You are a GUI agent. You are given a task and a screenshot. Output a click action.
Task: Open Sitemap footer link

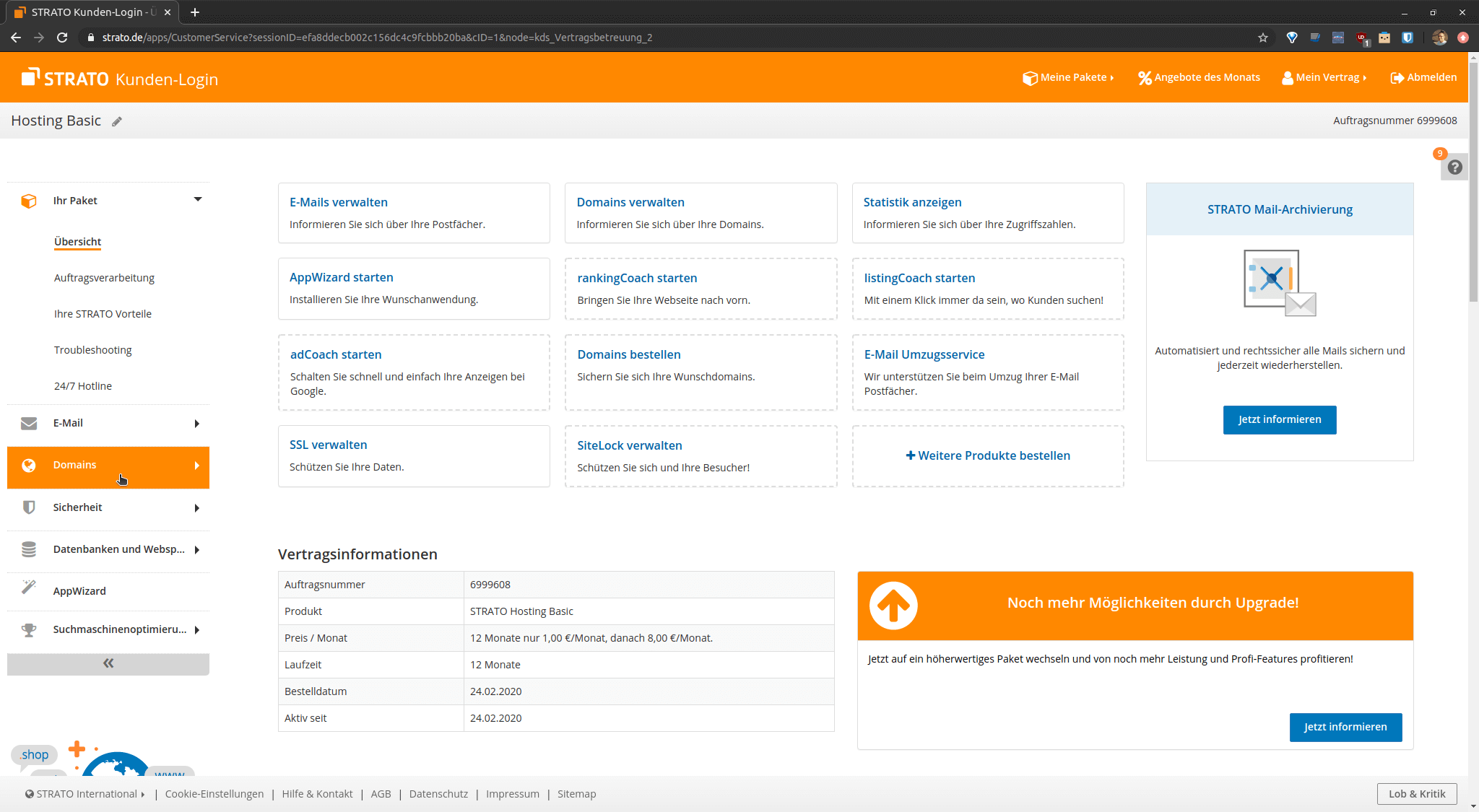tap(576, 794)
